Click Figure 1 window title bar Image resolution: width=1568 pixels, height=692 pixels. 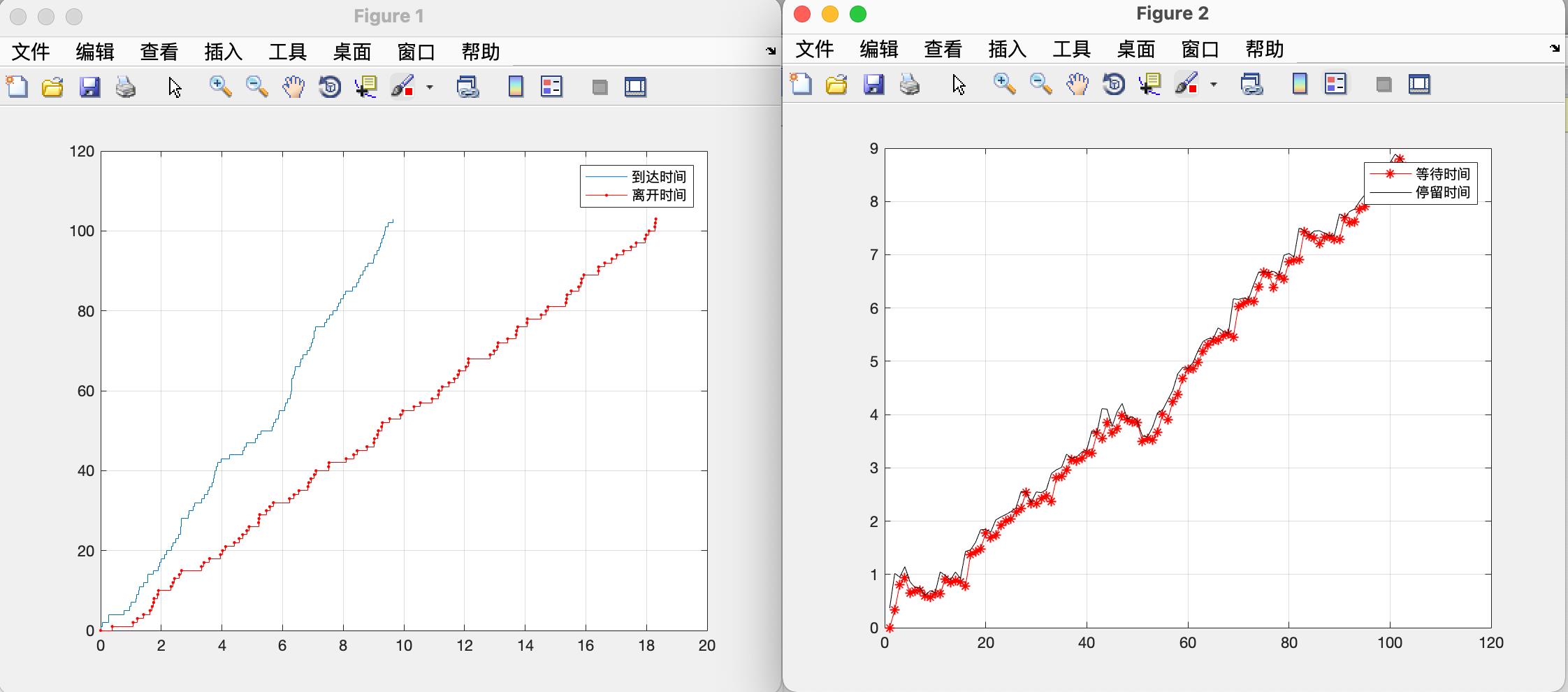[x=389, y=16]
